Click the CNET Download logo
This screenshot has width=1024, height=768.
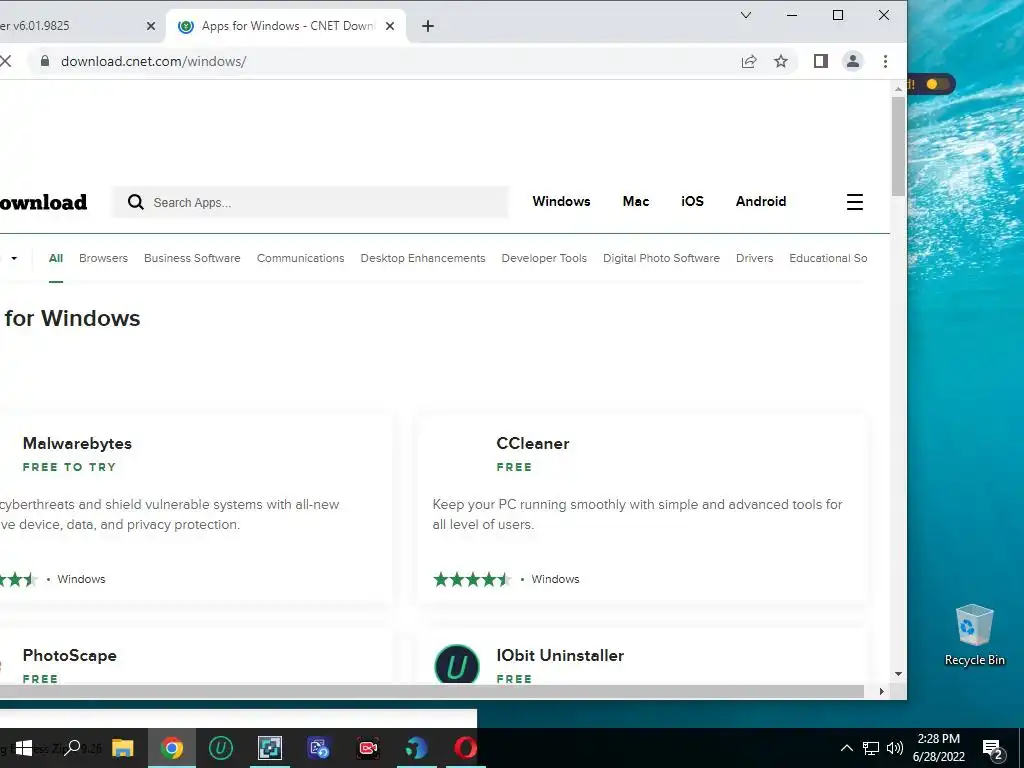click(x=43, y=202)
